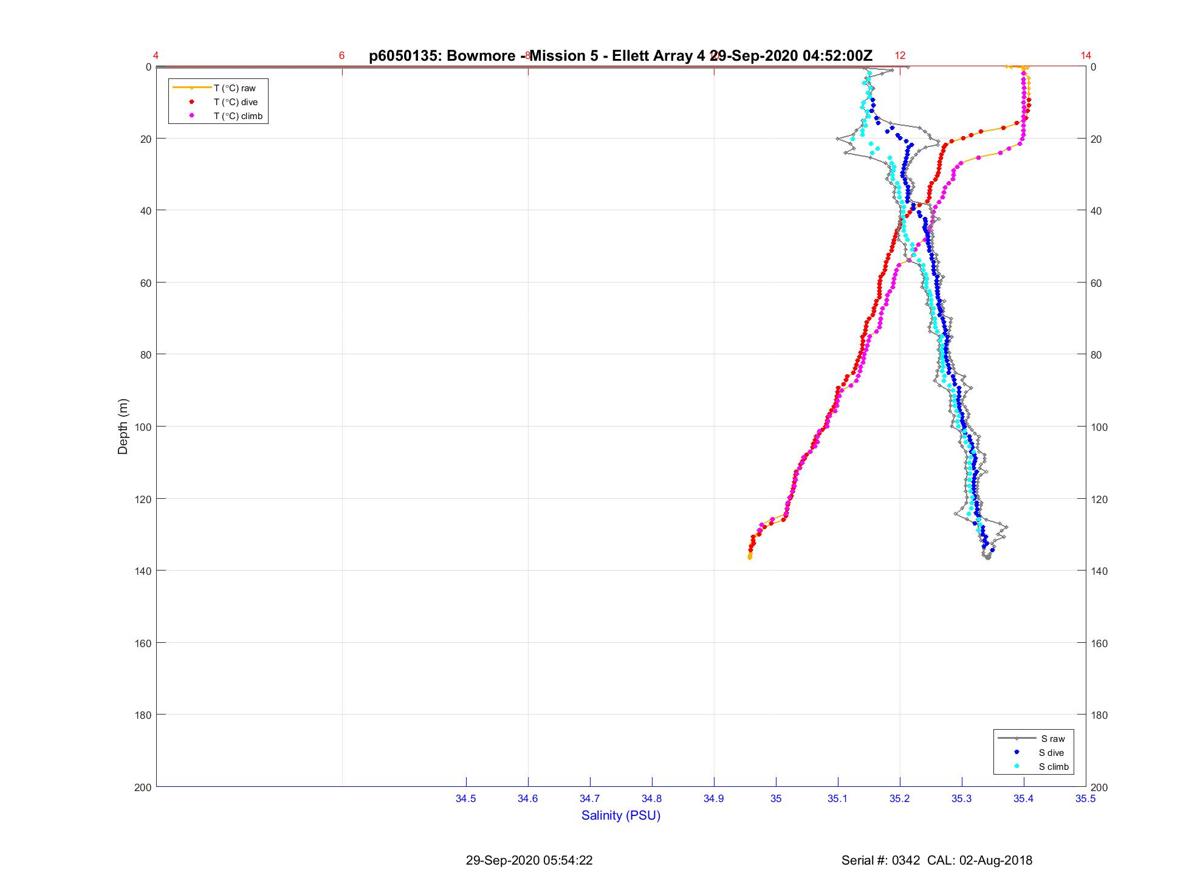Click salinity tick label 34.7
The height and width of the screenshot is (885, 1200).
[590, 798]
